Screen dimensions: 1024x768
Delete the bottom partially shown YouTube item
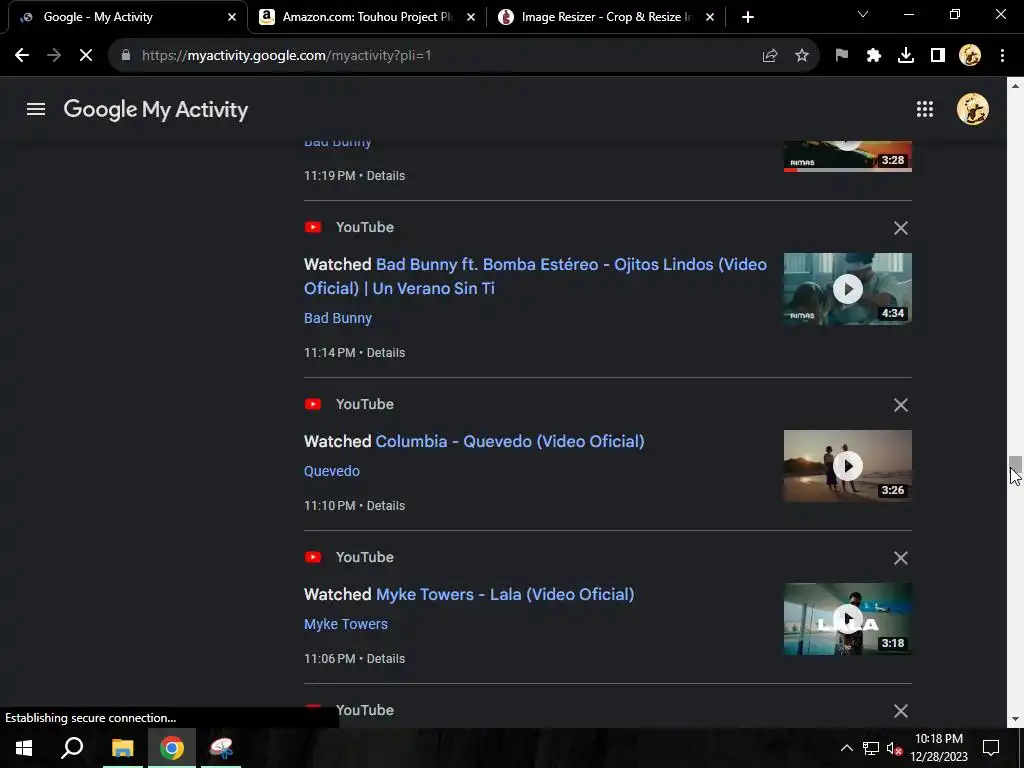click(x=901, y=711)
